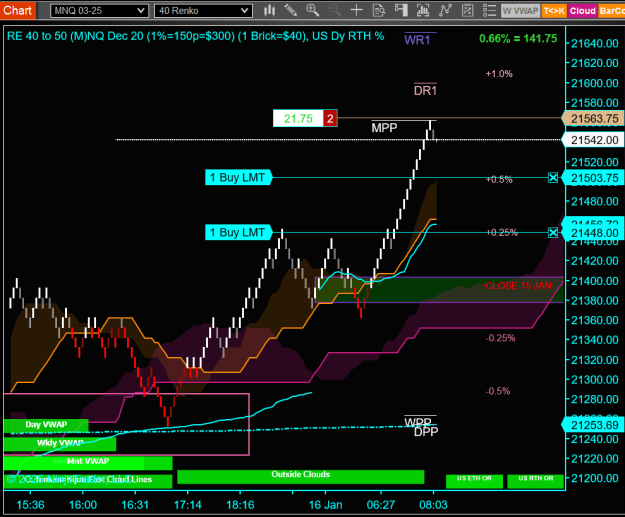
Task: Click the CLOSE 15 JAN label
Action: pos(518,285)
